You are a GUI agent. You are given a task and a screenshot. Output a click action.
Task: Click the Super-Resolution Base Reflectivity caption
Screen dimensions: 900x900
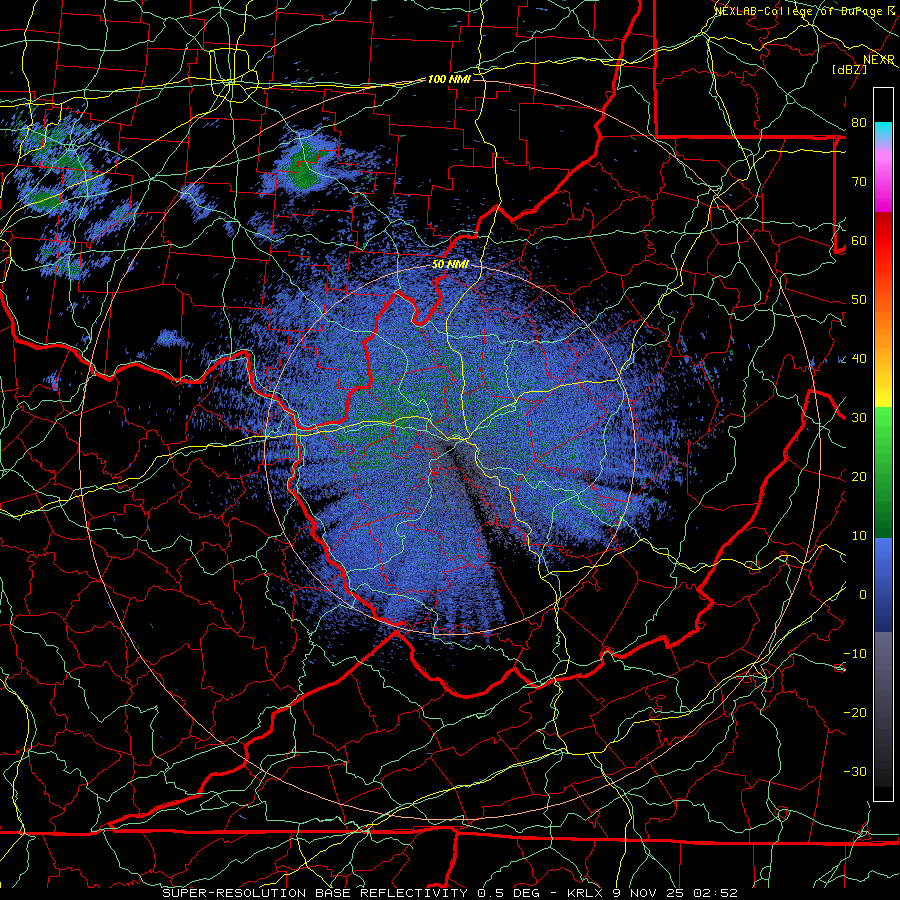pyautogui.click(x=449, y=893)
